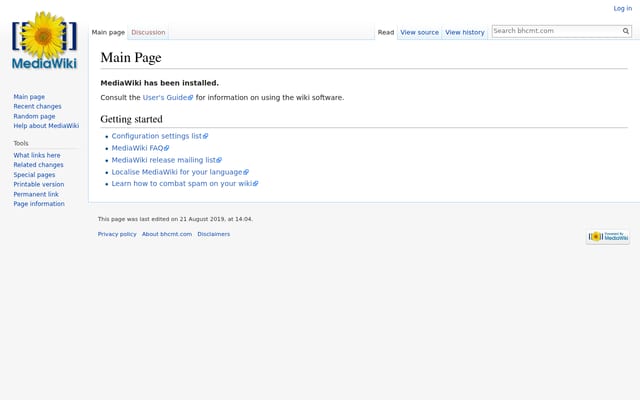This screenshot has height=400, width=640.
Task: Click the search magnifying glass icon
Action: coord(626,31)
